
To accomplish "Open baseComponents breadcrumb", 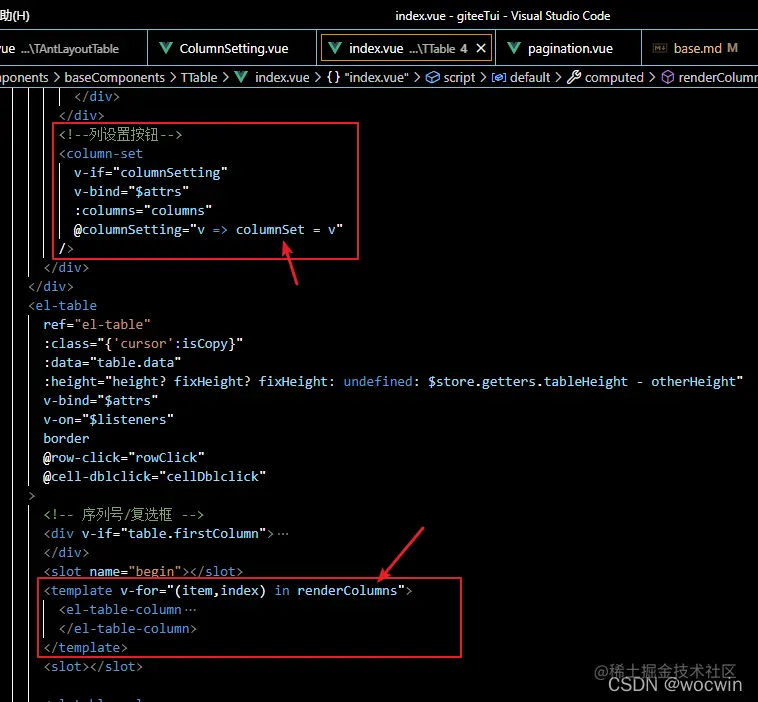I will click(x=115, y=77).
